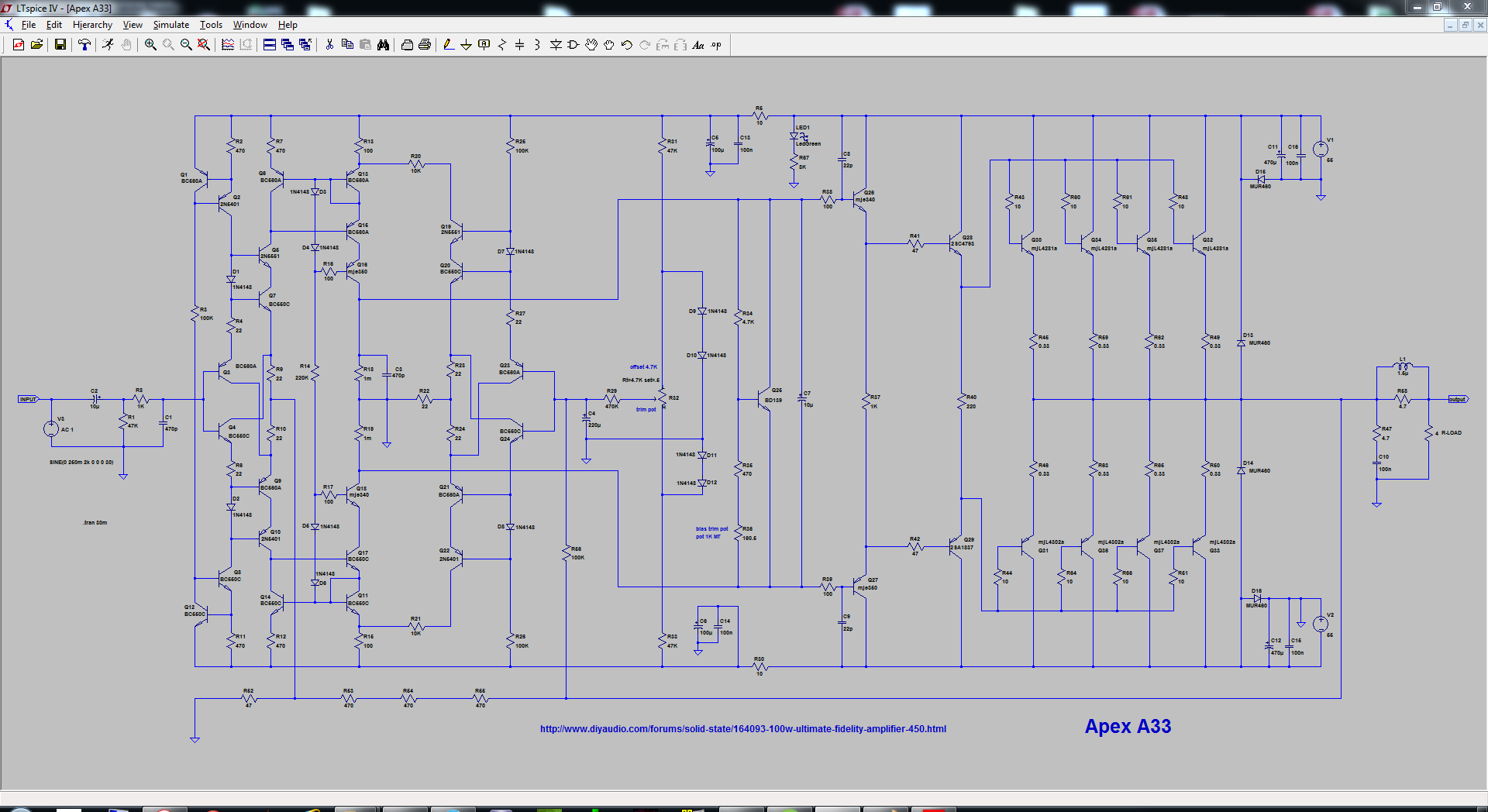Select the VS input signal source symbol
The height and width of the screenshot is (812, 1488).
[x=51, y=428]
